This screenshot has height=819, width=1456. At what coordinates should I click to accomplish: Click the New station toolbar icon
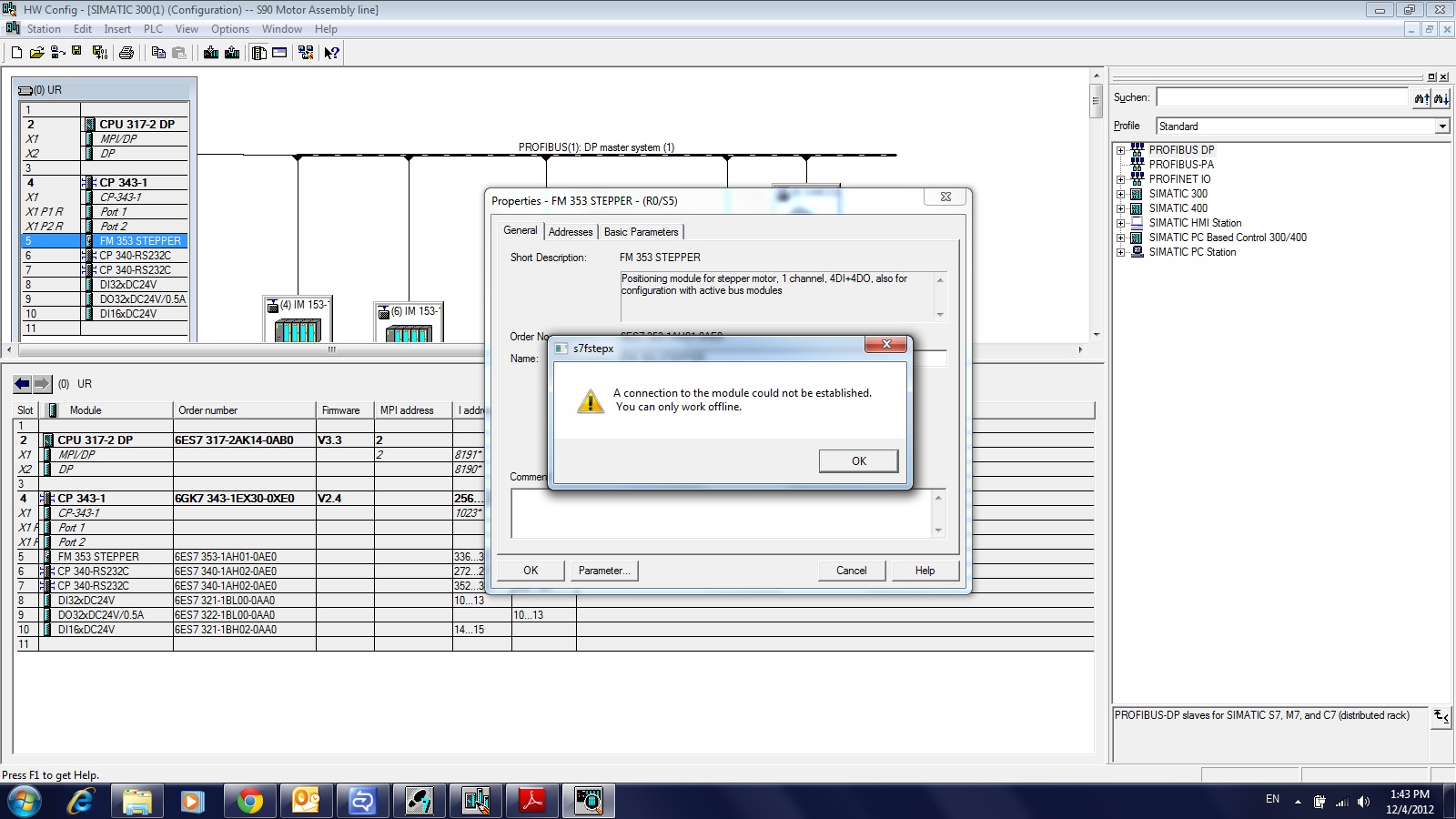click(16, 53)
